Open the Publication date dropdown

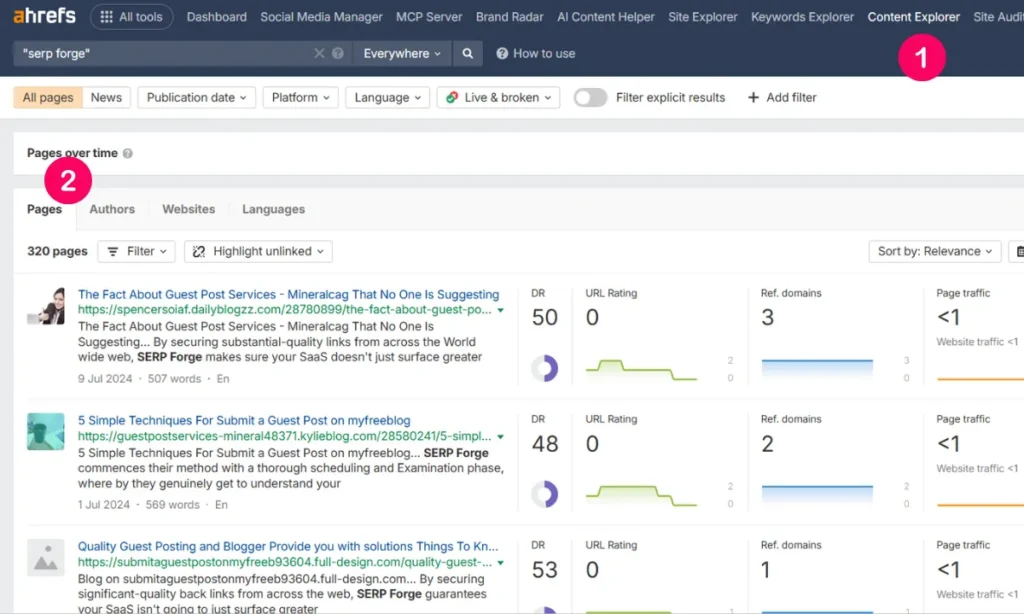197,98
